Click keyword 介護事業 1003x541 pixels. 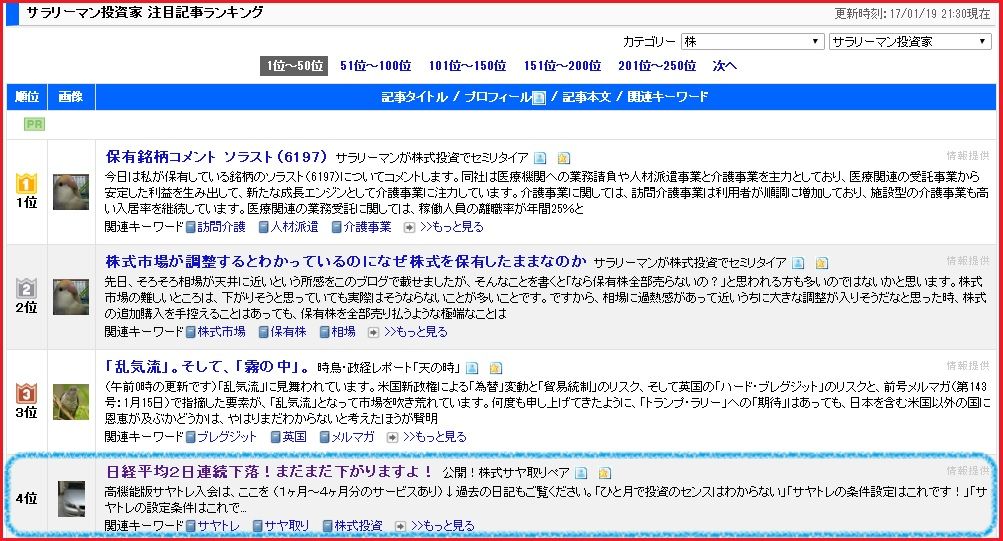pyautogui.click(x=367, y=226)
